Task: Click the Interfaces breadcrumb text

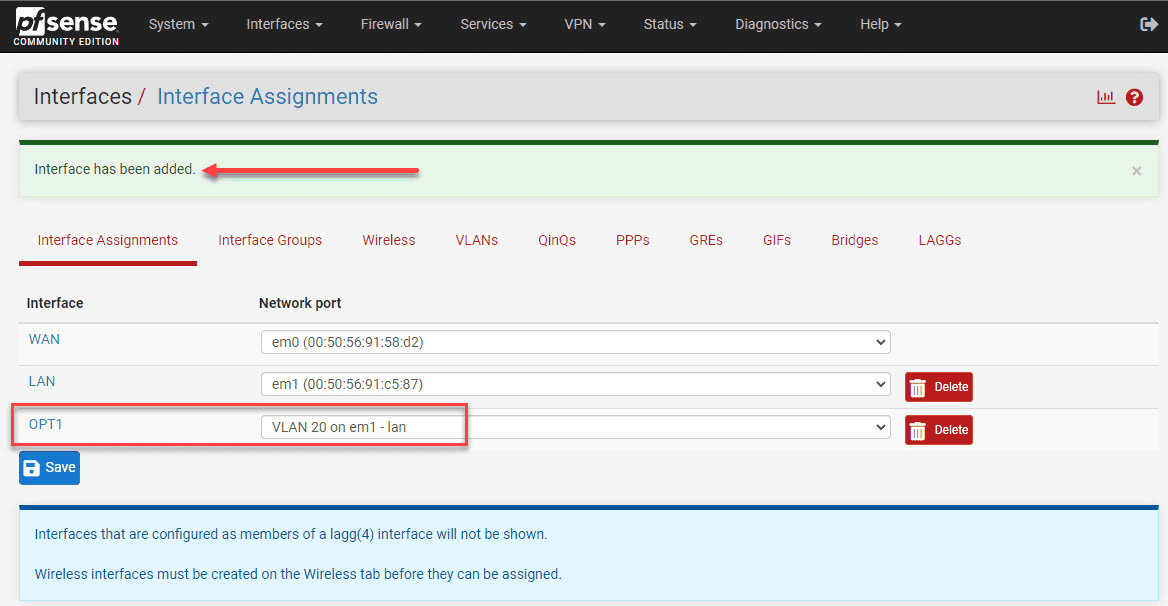Action: point(83,97)
